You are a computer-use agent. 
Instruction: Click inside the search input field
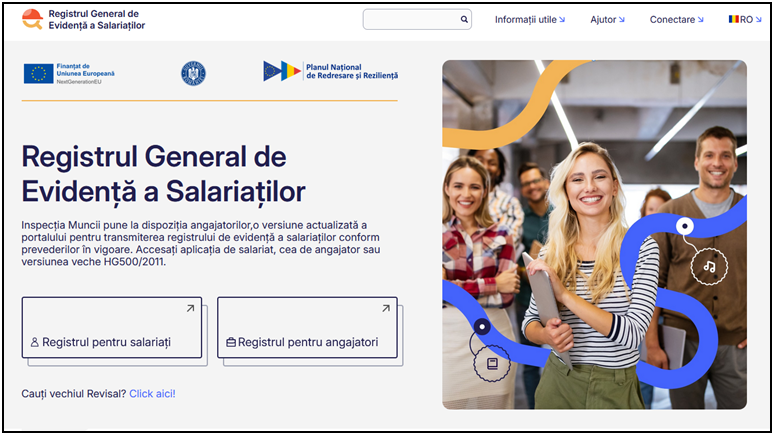pyautogui.click(x=411, y=19)
